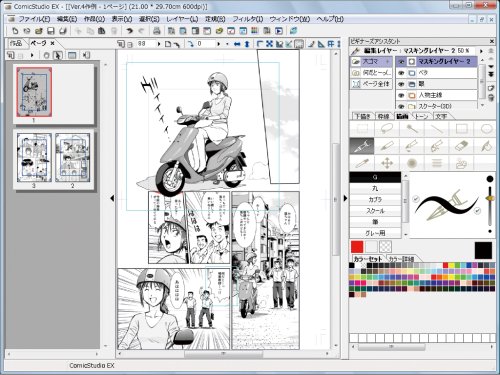The height and width of the screenshot is (375, 500).
Task: Choose the lasso selection tool
Action: point(387,129)
